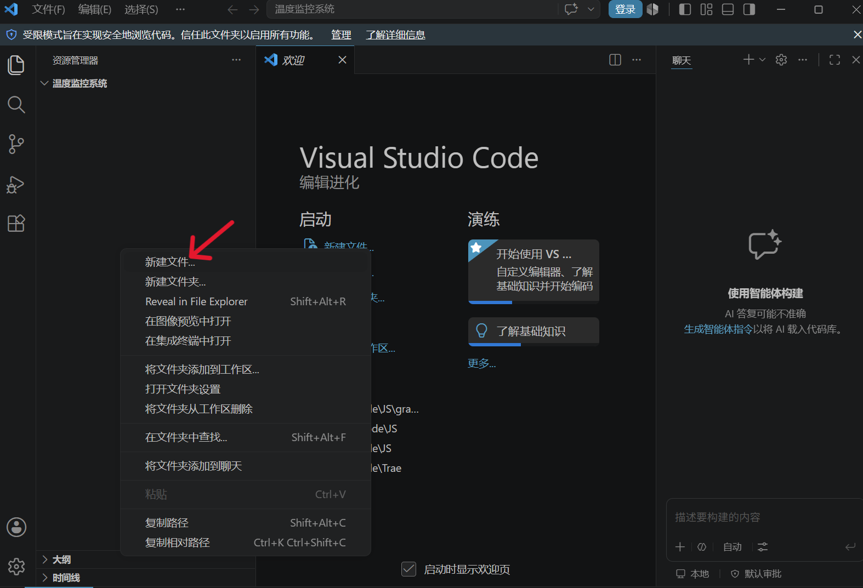
Task: Open the chat tools configuration icon
Action: (x=762, y=547)
